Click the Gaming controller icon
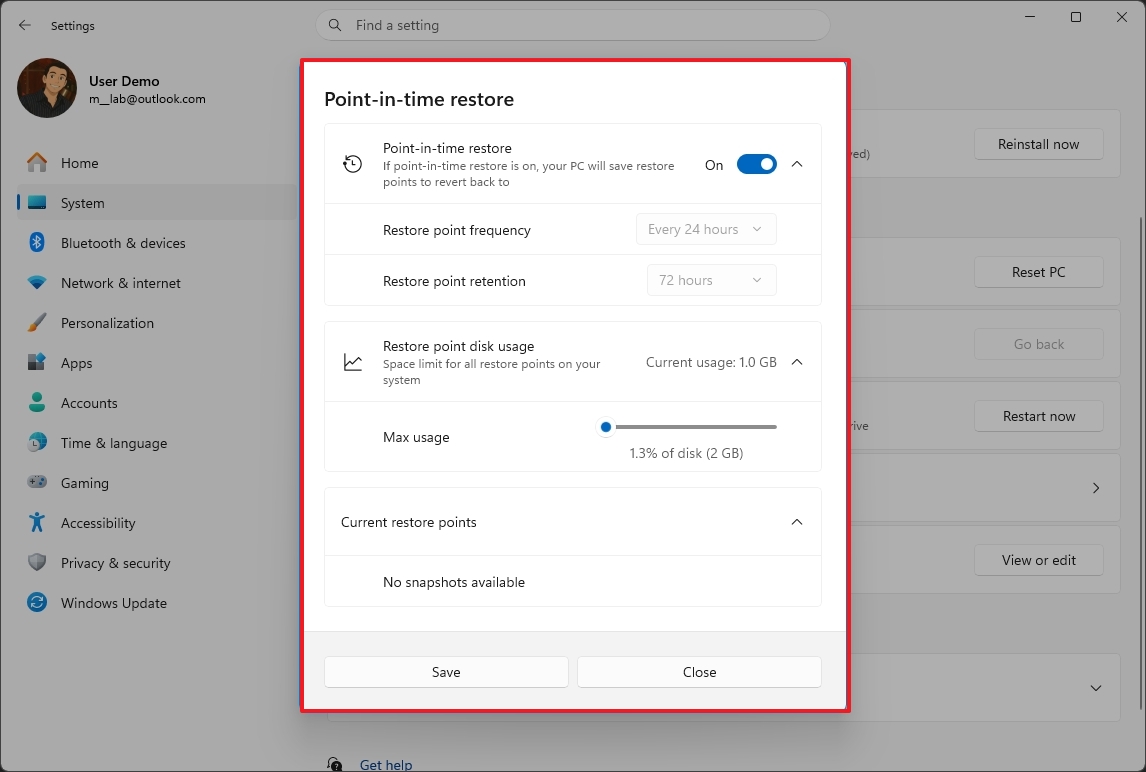1146x772 pixels. click(36, 483)
